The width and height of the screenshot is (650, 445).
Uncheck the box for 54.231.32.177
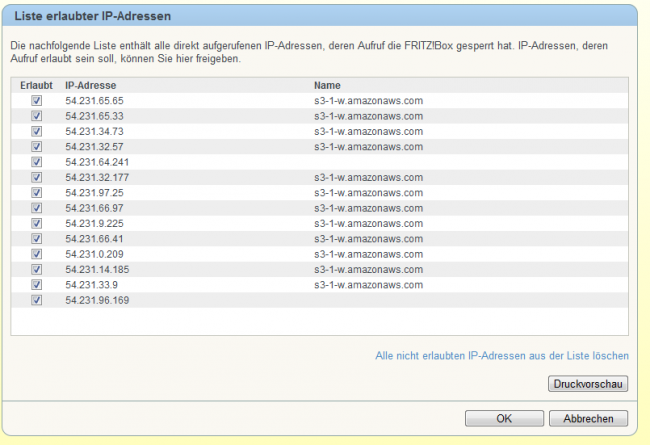click(x=36, y=177)
